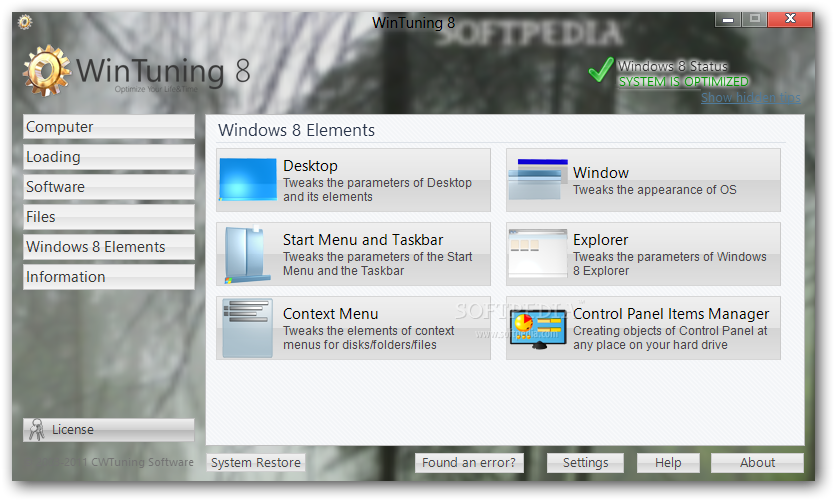This screenshot has width=835, height=501.
Task: Click the Context Menu list icon
Action: pos(248,327)
